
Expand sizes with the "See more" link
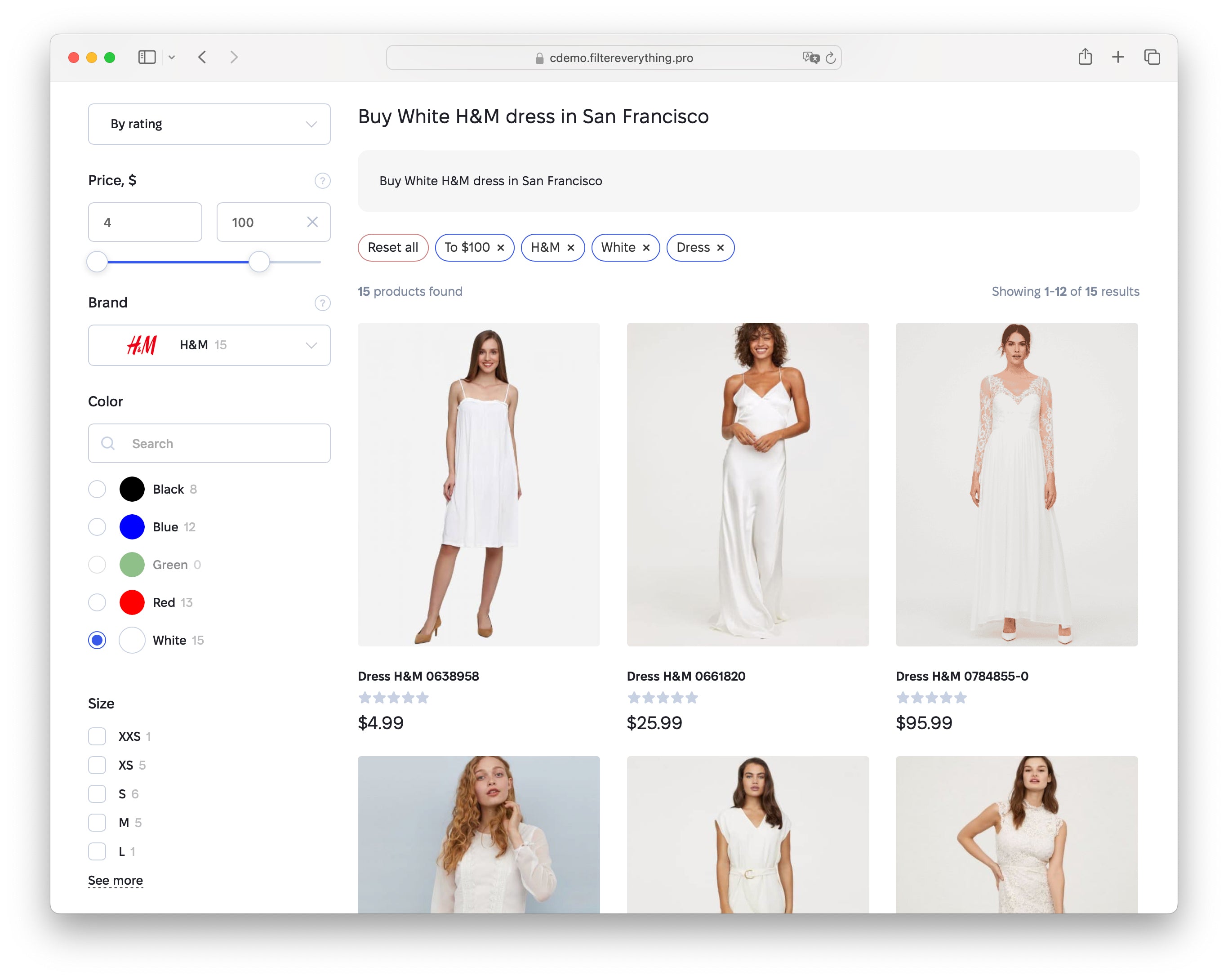(x=116, y=880)
